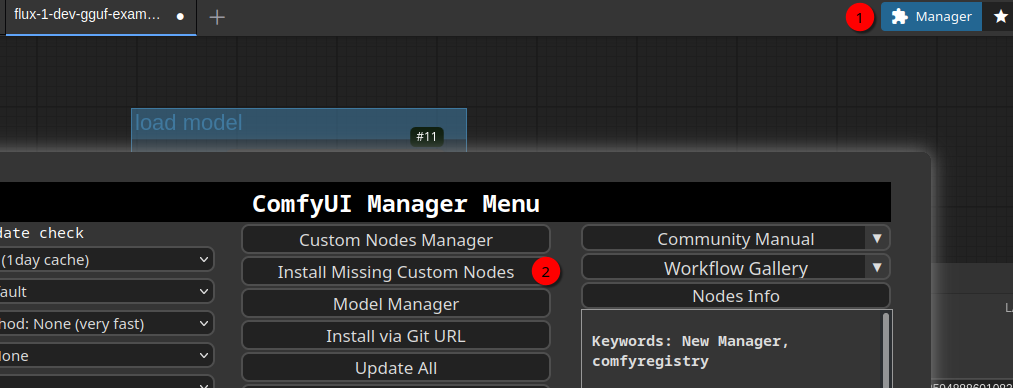Open the (1day cache) dropdown
Screen dimensions: 1013x388
pos(106,260)
